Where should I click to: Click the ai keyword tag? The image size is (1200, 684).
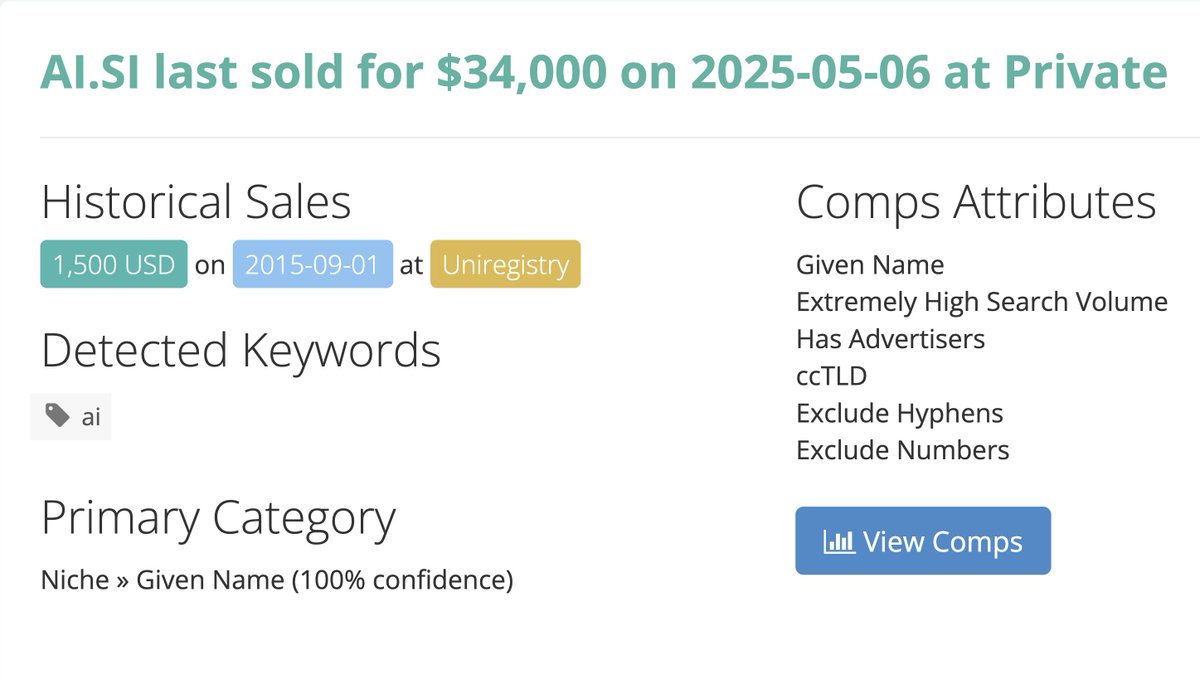tap(71, 416)
